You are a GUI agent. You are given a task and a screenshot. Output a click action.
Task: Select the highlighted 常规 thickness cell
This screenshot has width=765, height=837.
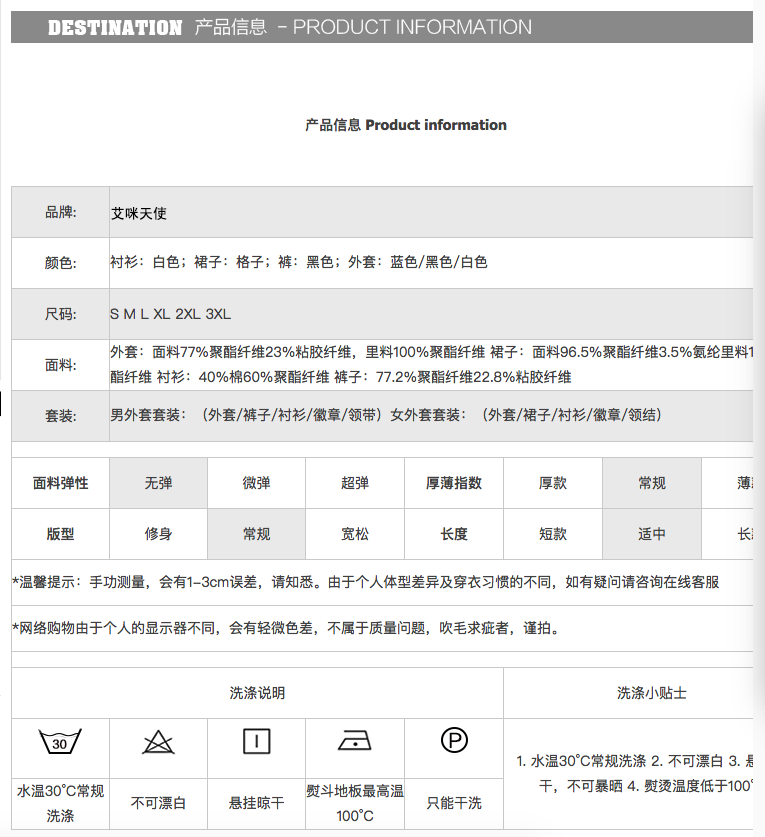(x=652, y=483)
